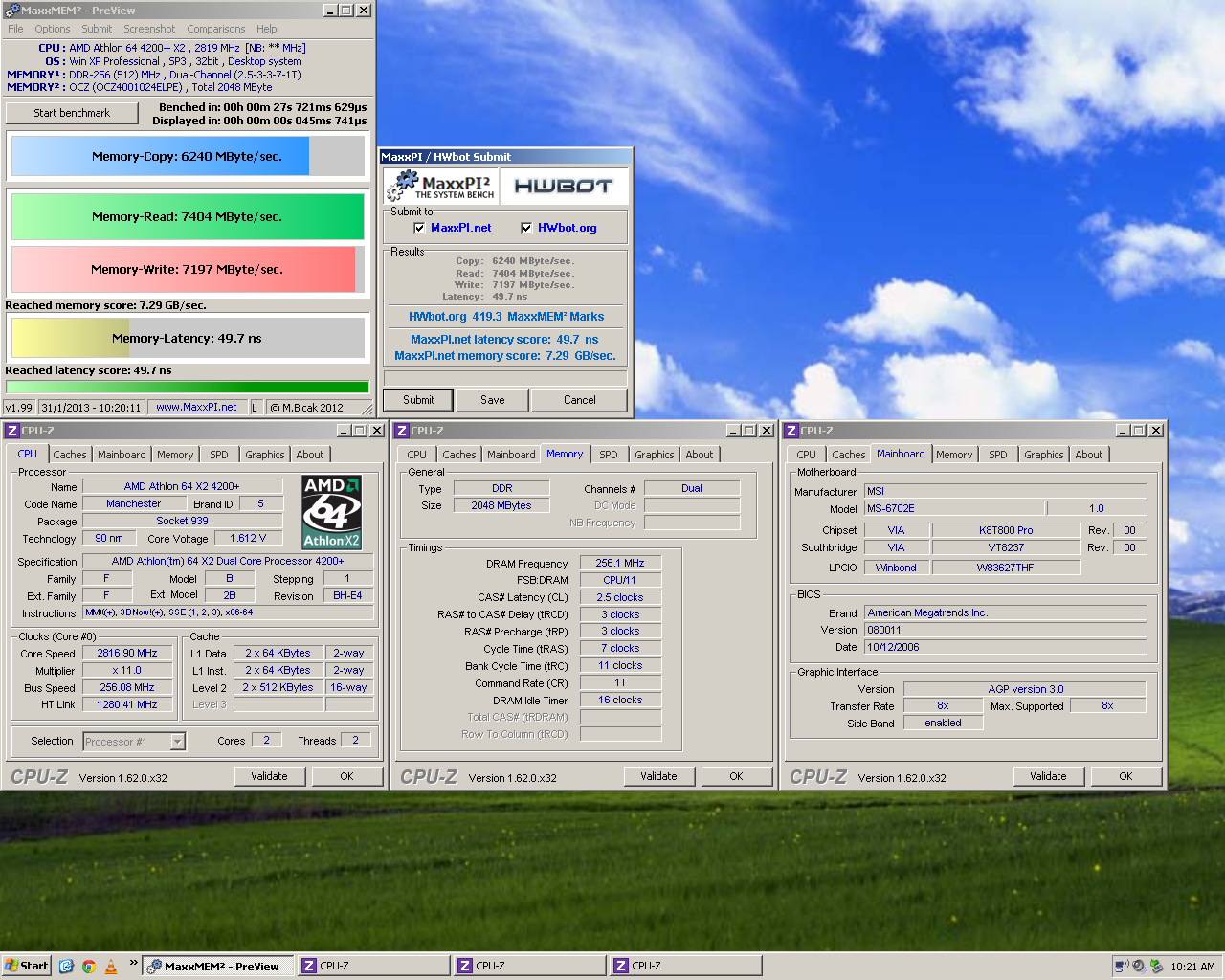The height and width of the screenshot is (980, 1225).
Task: Open SPD tab in Memory-timings CPU-Z window
Action: [x=609, y=455]
